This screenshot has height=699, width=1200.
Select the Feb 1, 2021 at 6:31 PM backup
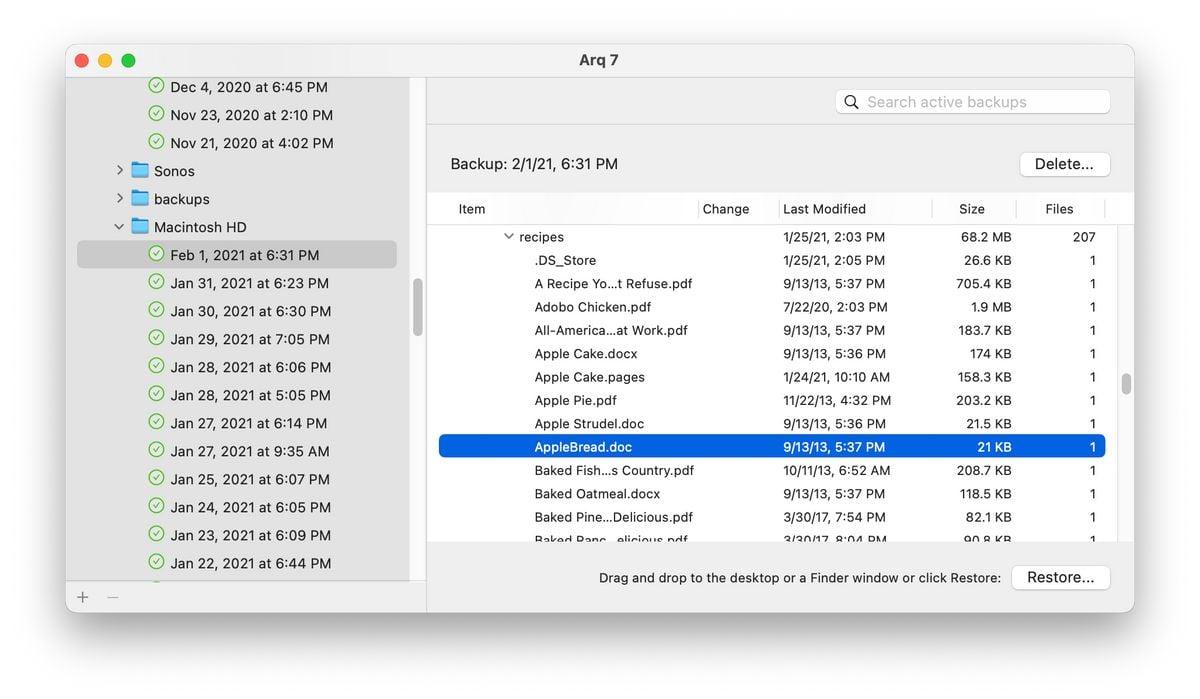pyautogui.click(x=237, y=255)
